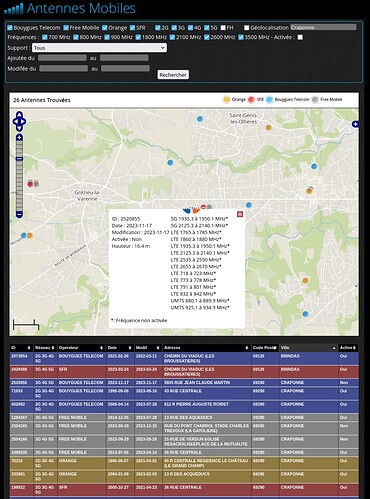Open the Support dropdown showing Tous

[x=99, y=48]
